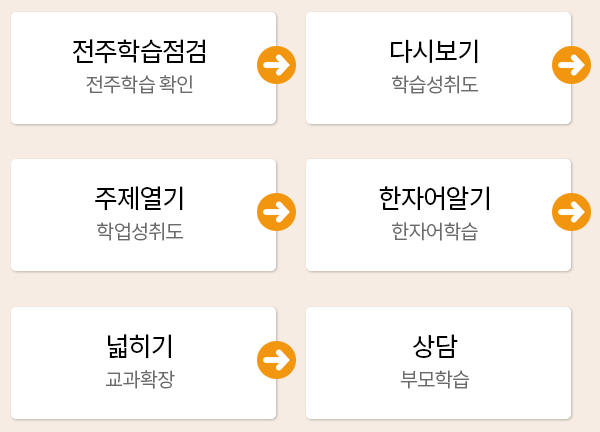
Task: Click the 한자어알기 title text
Action: pyautogui.click(x=435, y=198)
